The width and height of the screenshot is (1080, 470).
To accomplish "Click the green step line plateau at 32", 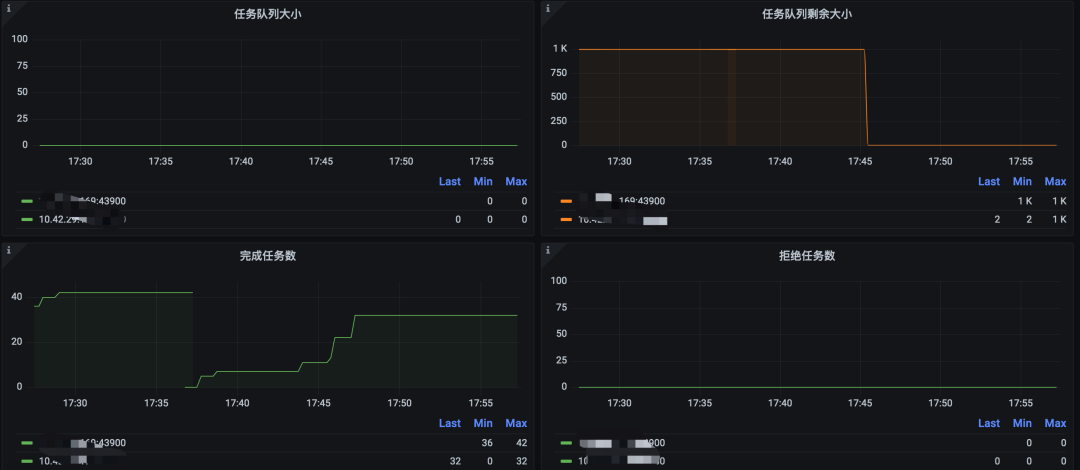I will [x=435, y=316].
